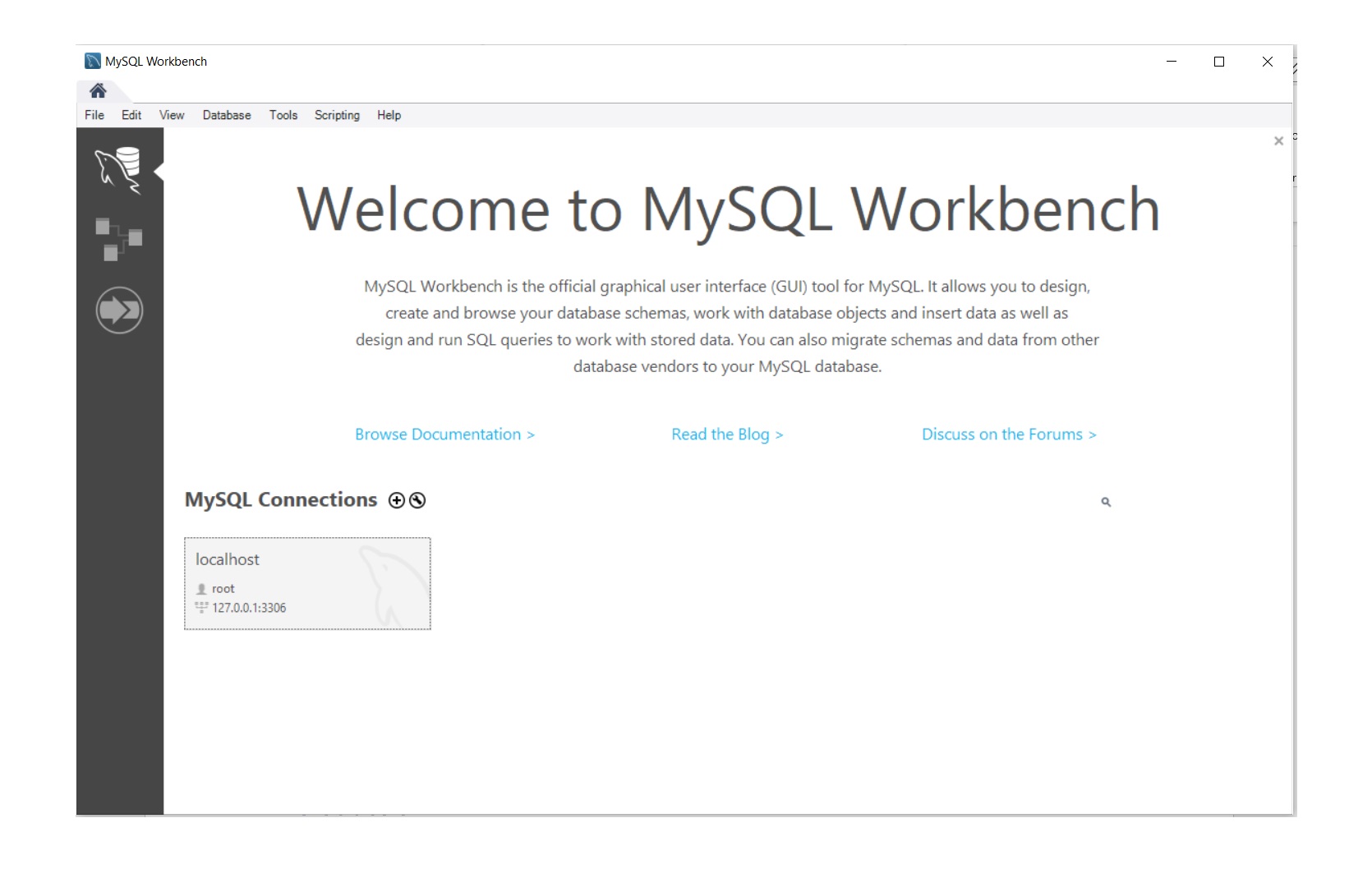The height and width of the screenshot is (887, 1372).
Task: Click the Home tab icon
Action: [x=97, y=92]
